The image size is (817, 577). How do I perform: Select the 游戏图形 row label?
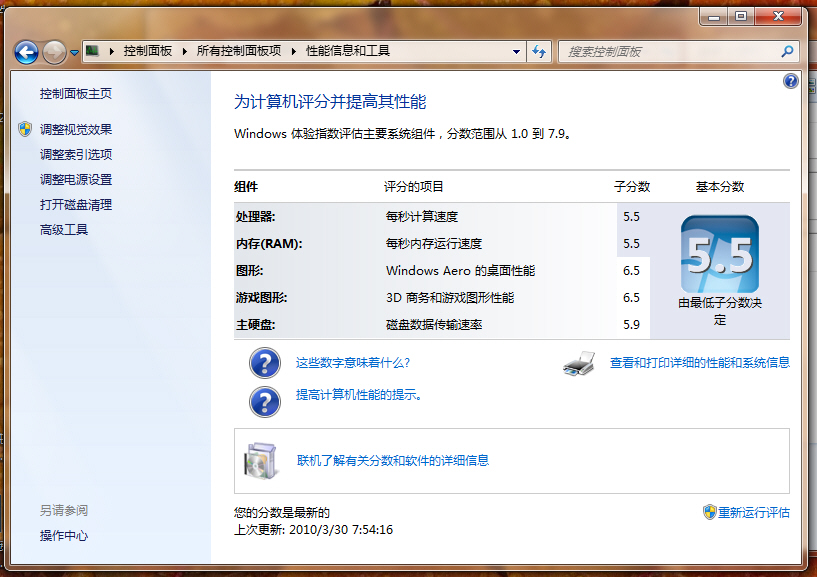(x=262, y=298)
